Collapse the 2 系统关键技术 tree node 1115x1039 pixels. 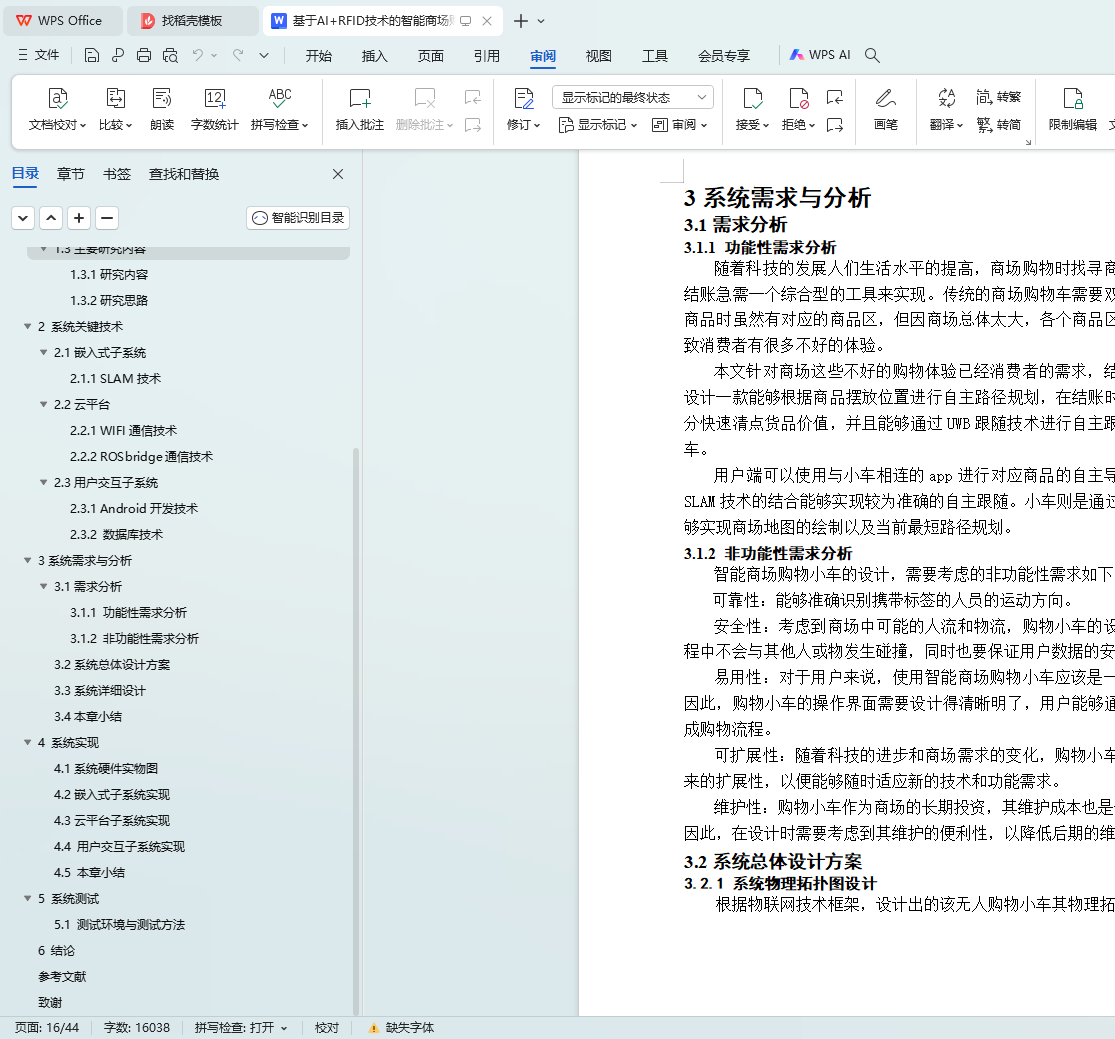pyautogui.click(x=28, y=326)
